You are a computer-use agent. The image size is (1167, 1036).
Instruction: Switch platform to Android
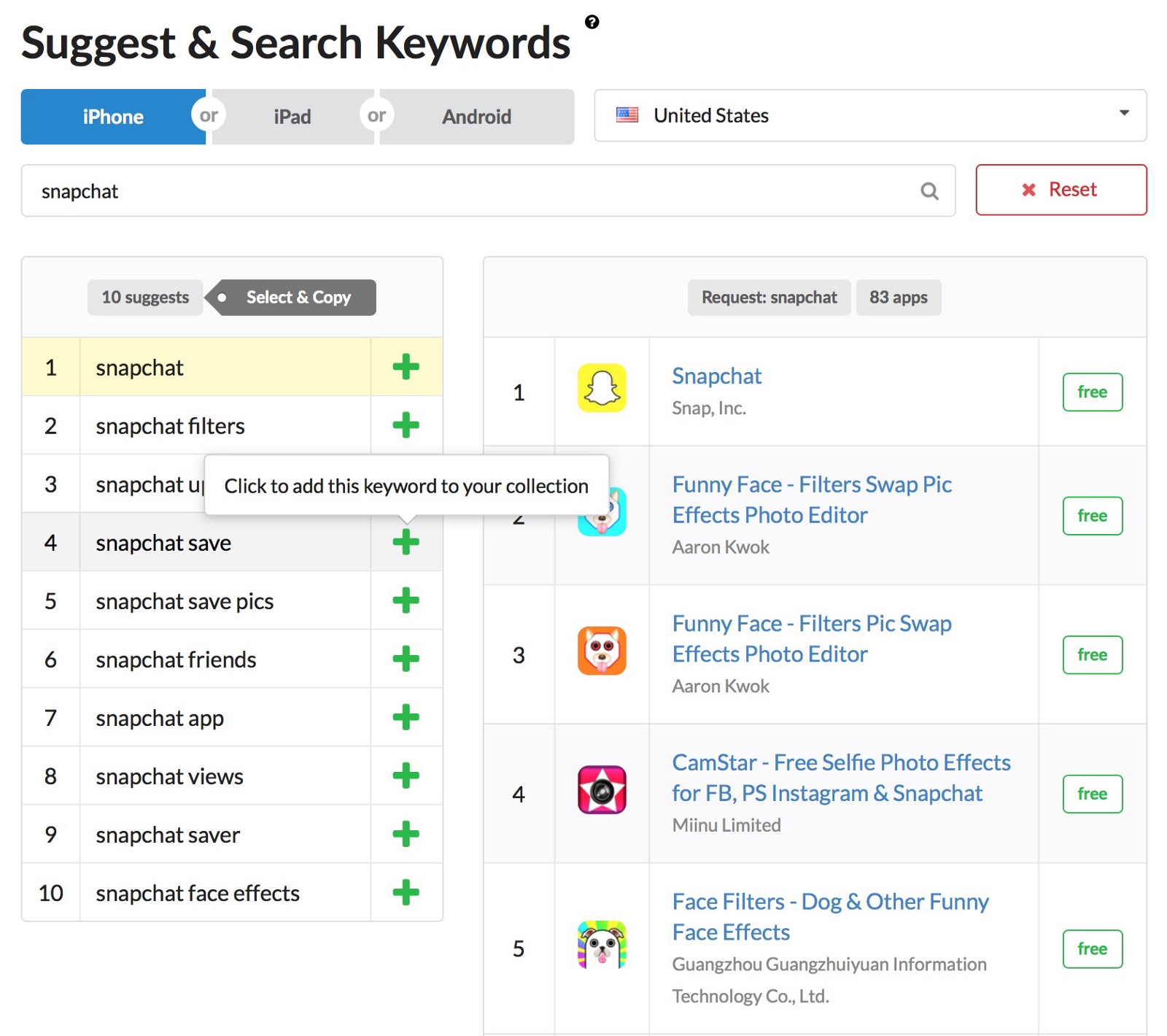476,117
